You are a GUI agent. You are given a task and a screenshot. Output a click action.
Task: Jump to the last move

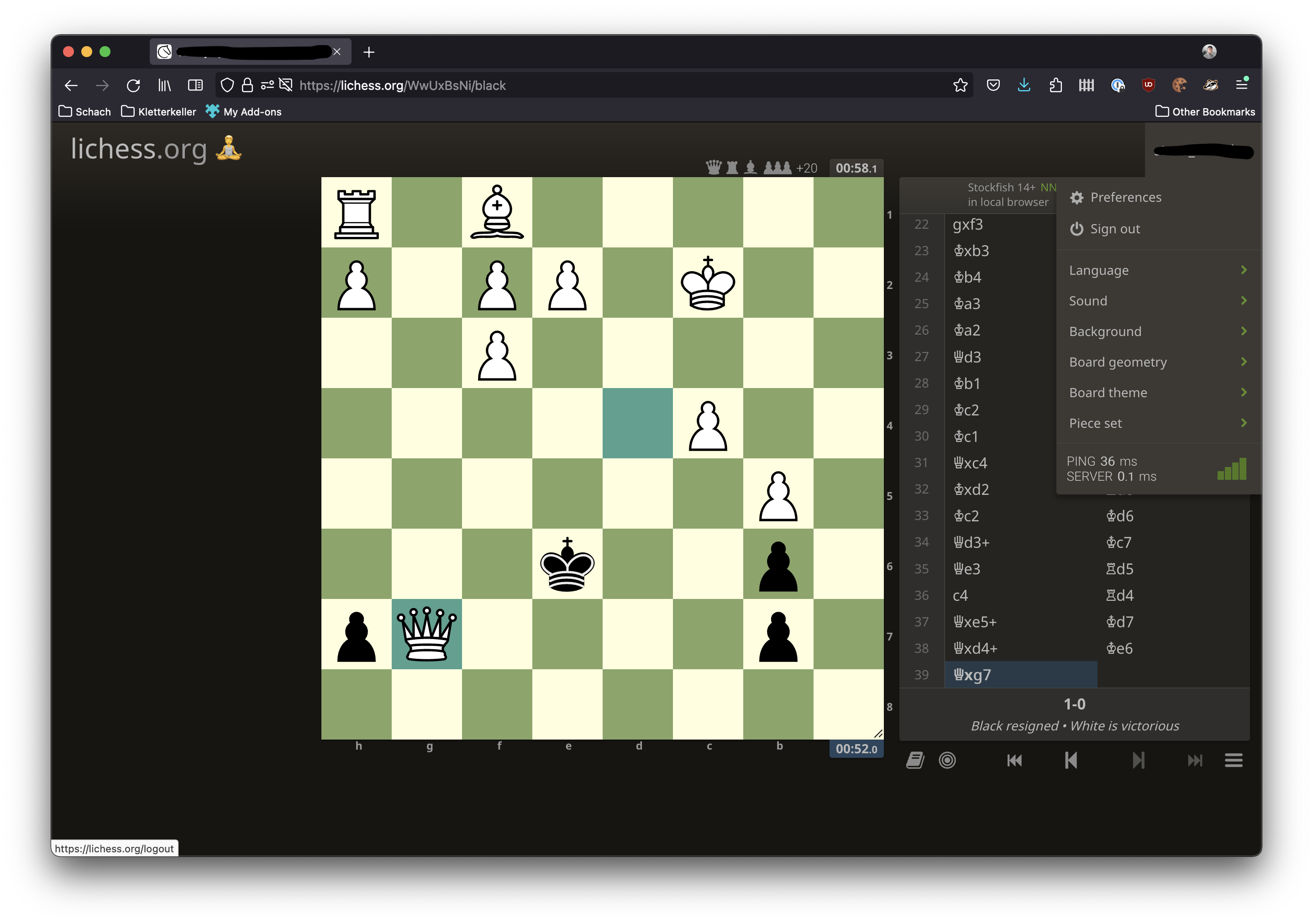click(1195, 761)
